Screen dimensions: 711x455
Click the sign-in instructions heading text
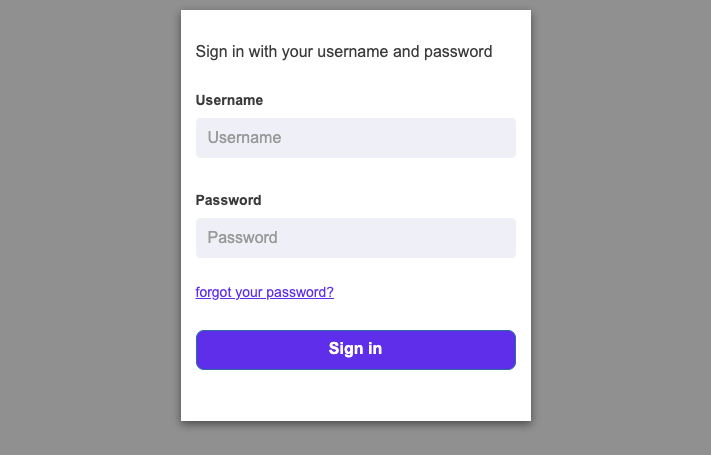coord(344,51)
